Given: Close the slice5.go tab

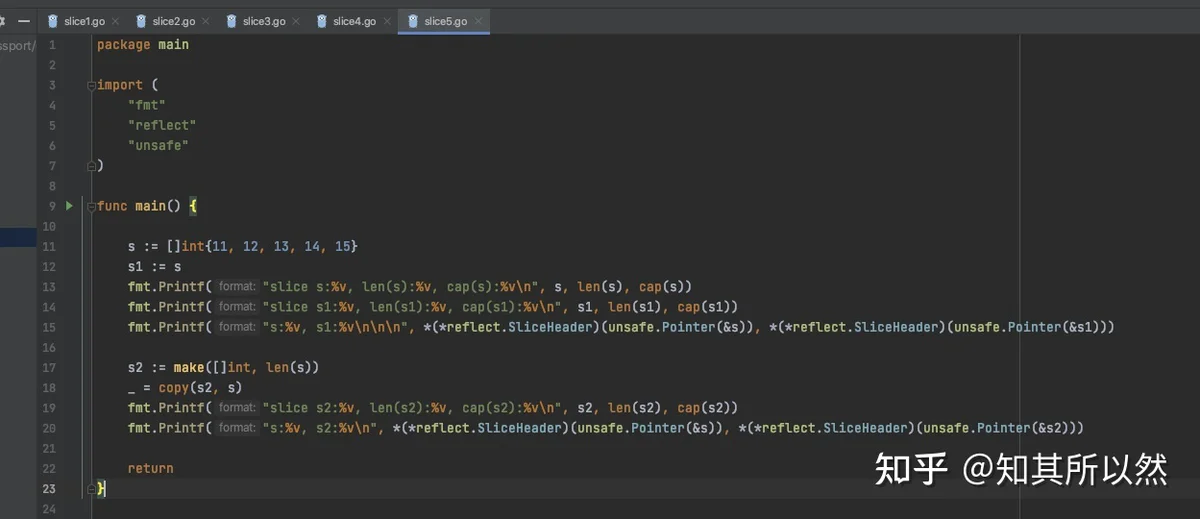Looking at the screenshot, I should [x=480, y=21].
